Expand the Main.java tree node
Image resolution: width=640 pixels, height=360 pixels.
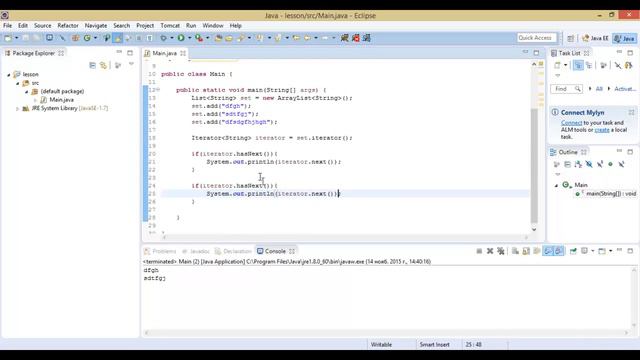[x=36, y=100]
